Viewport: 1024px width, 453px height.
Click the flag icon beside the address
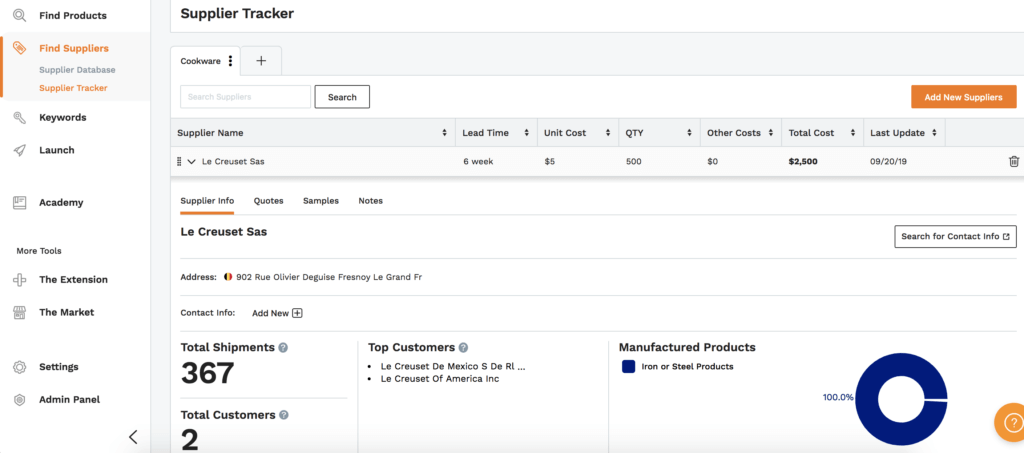[228, 277]
